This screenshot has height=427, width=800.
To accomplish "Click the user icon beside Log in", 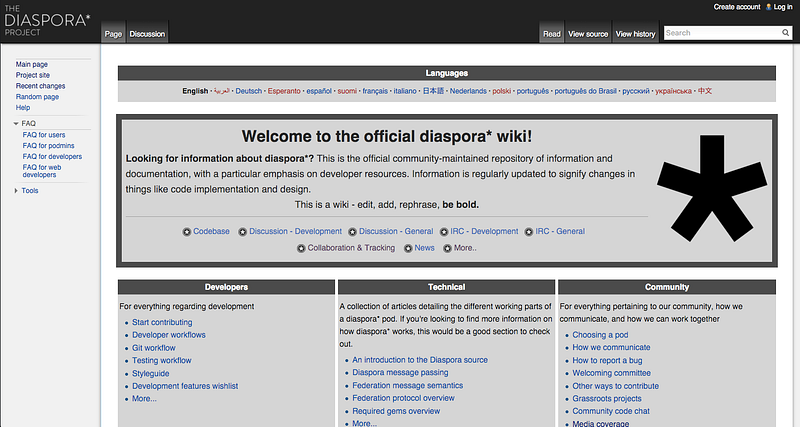I will (768, 7).
